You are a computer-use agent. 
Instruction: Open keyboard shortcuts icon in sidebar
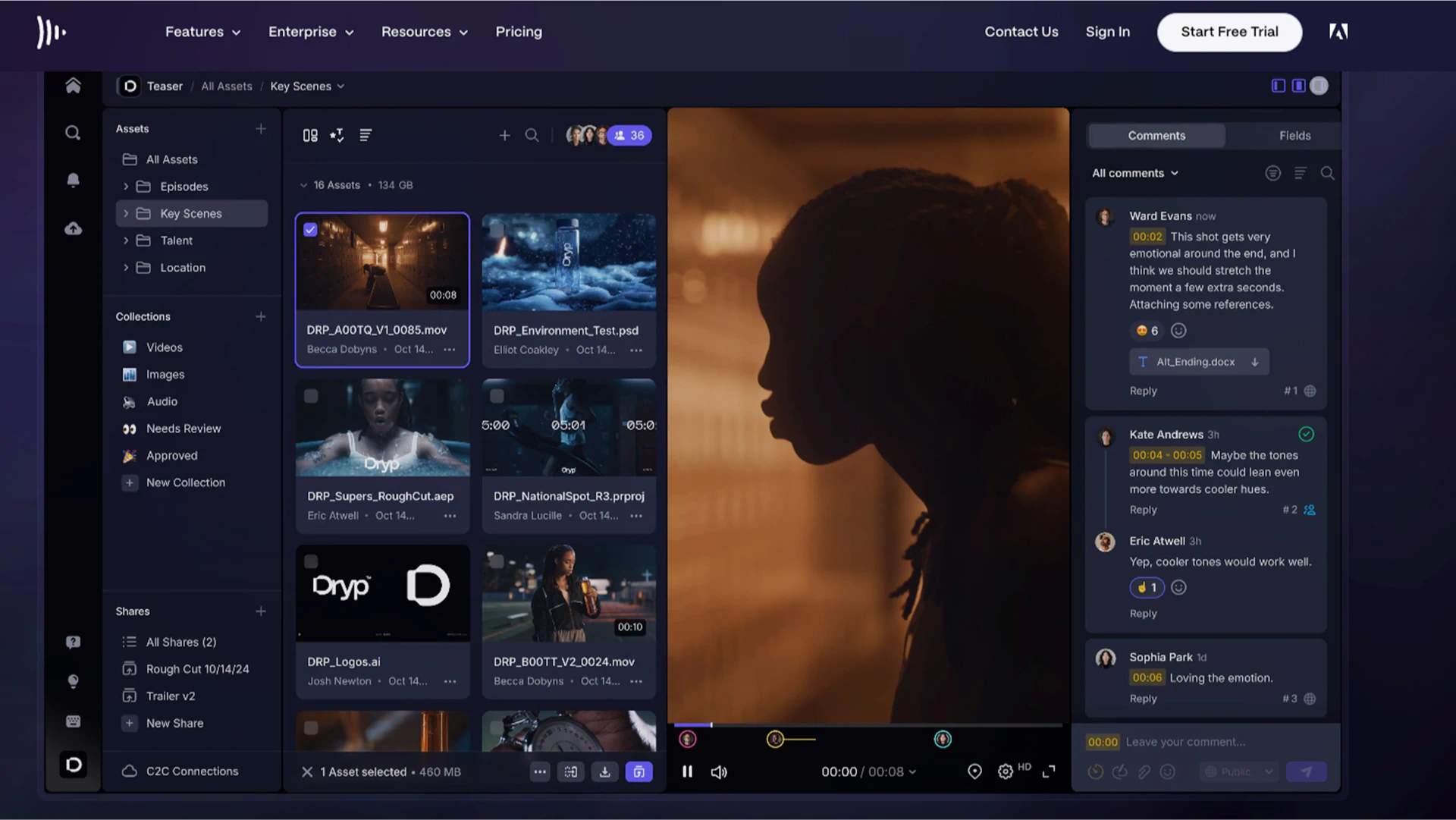point(73,721)
